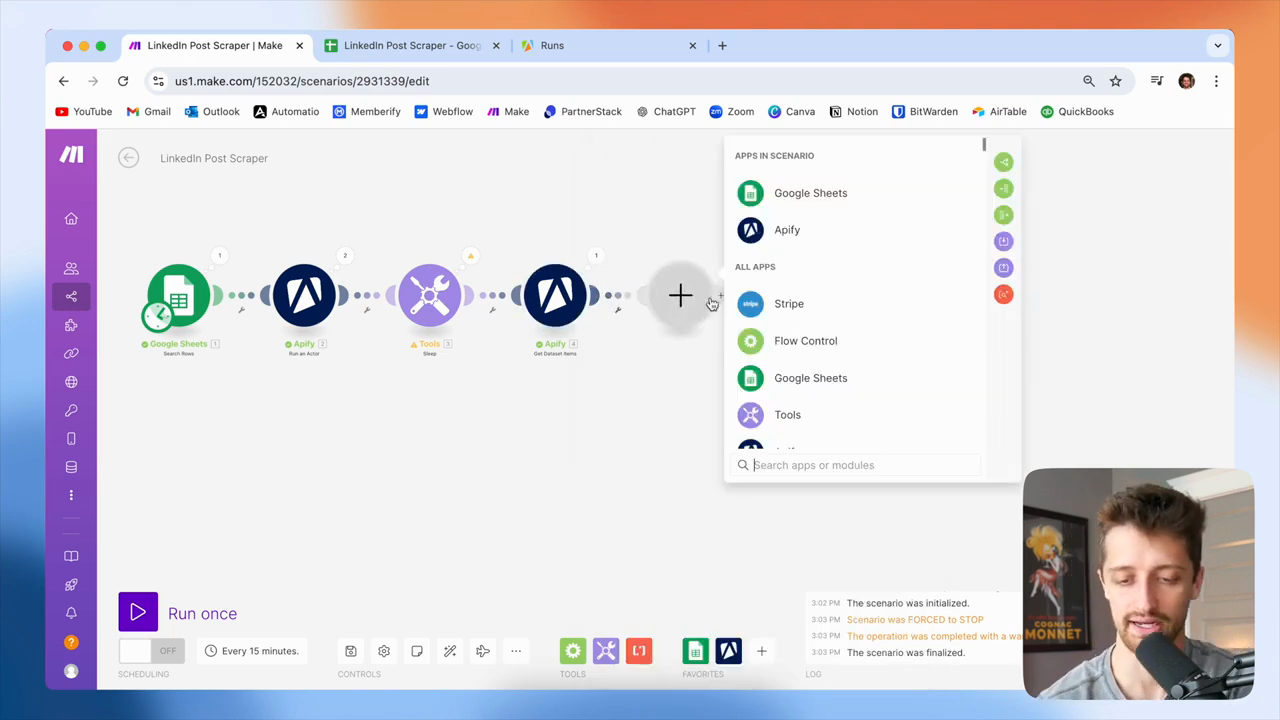
Task: Add a favorite app with plus button
Action: pos(761,651)
